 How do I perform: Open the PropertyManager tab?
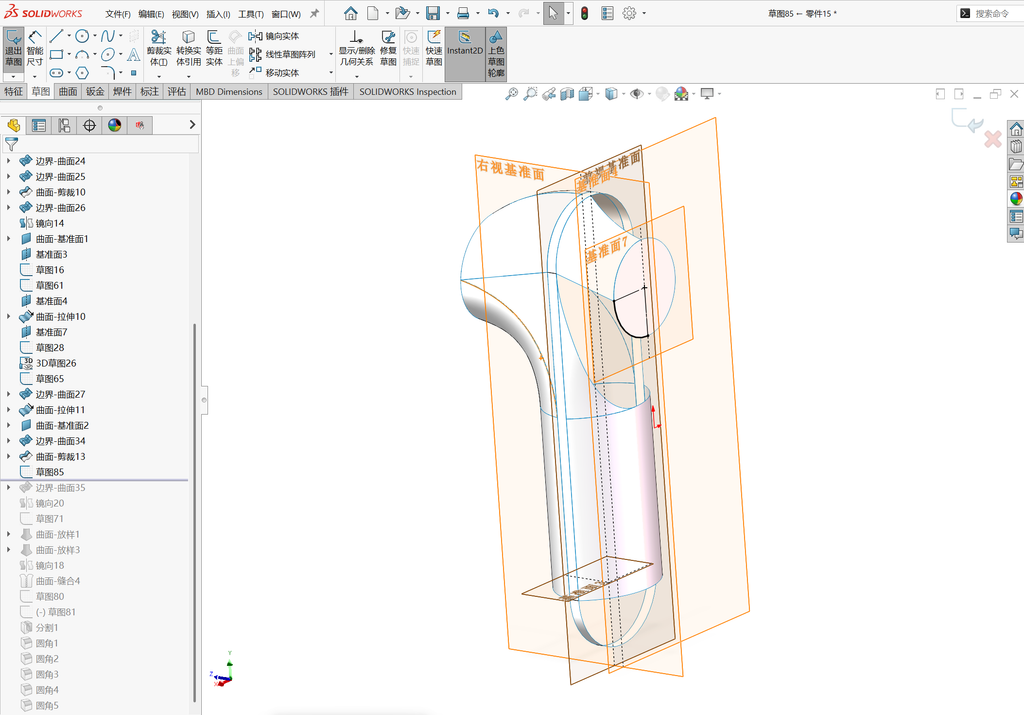tap(39, 125)
